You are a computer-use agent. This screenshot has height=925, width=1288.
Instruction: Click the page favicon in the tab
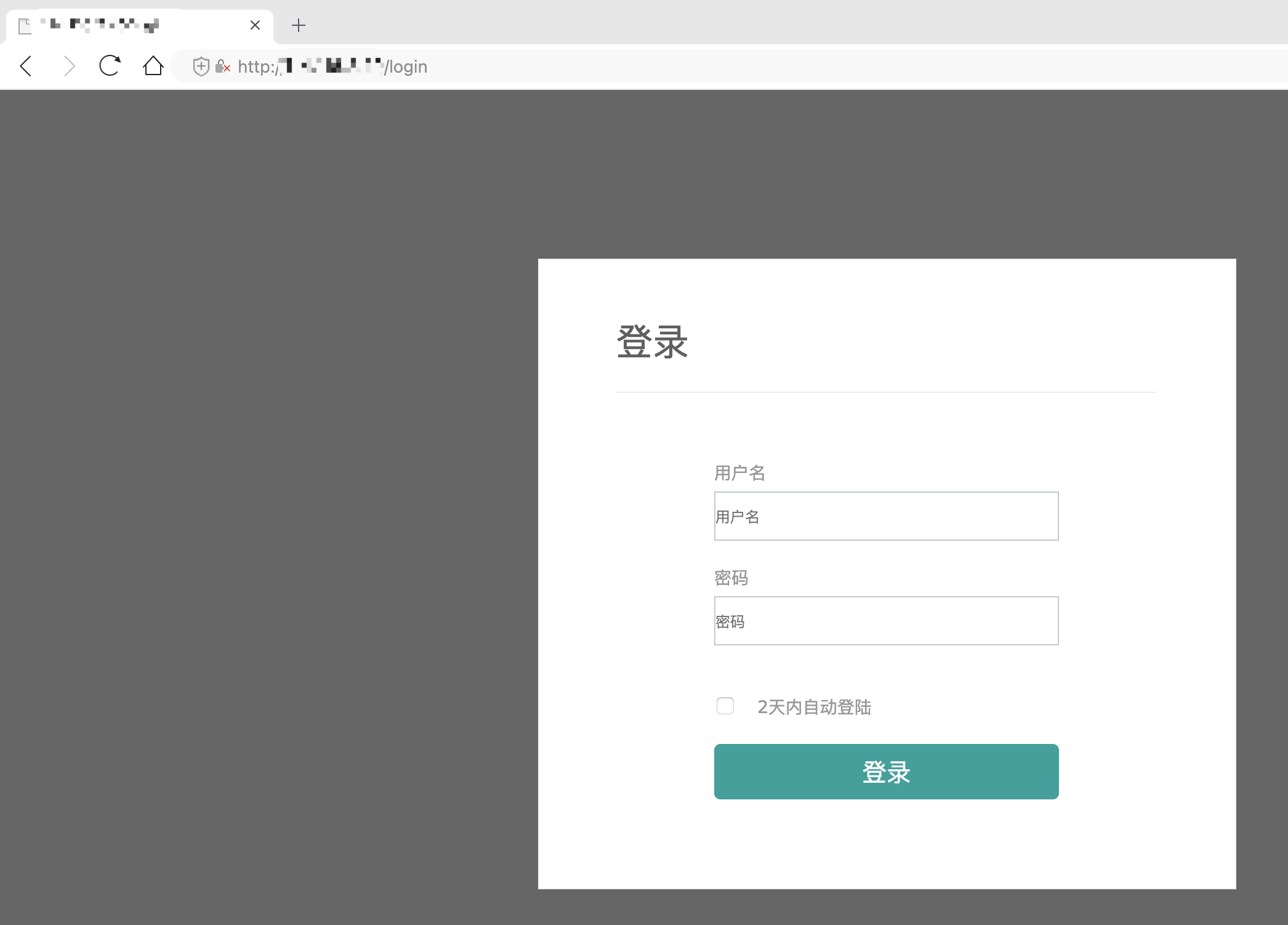tap(25, 26)
